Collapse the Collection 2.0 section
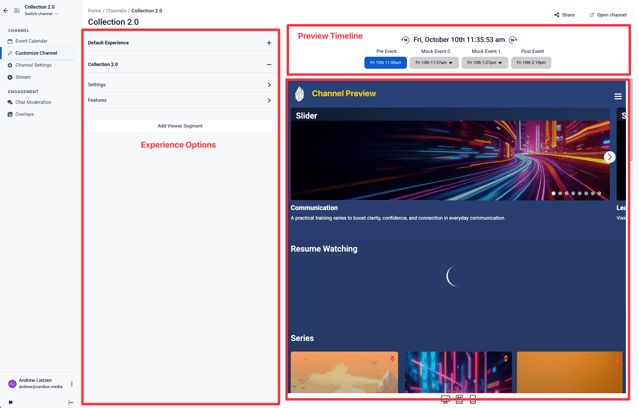639x408 pixels. pyautogui.click(x=269, y=65)
